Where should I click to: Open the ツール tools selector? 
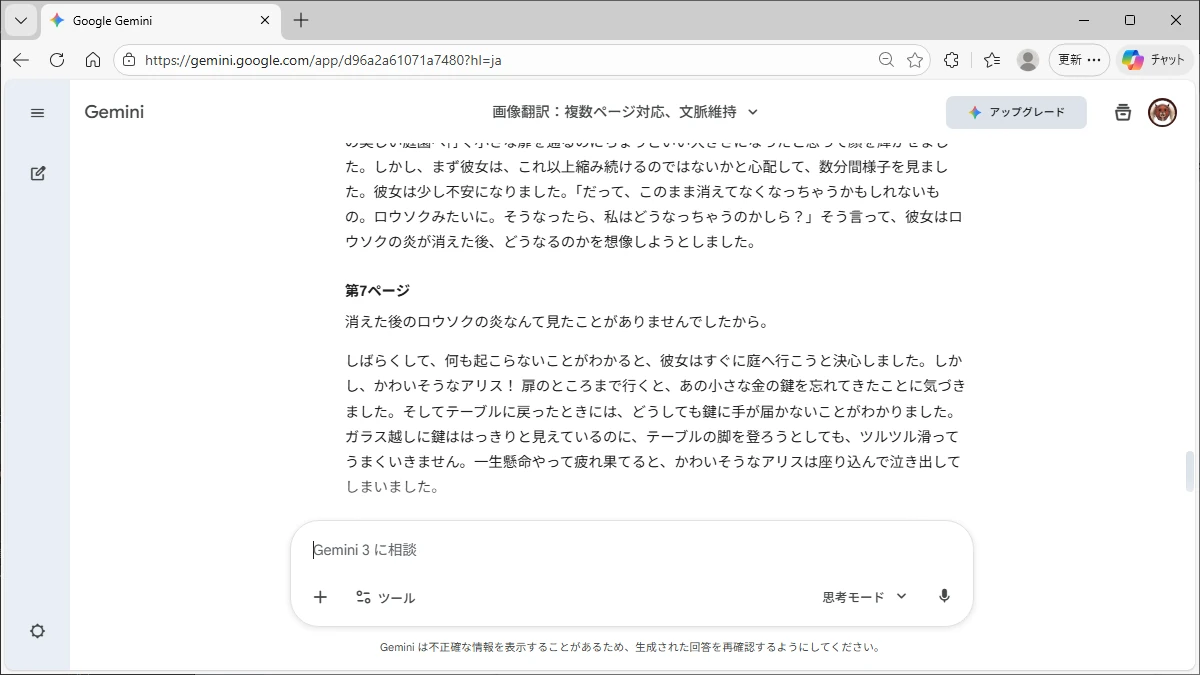pos(385,597)
